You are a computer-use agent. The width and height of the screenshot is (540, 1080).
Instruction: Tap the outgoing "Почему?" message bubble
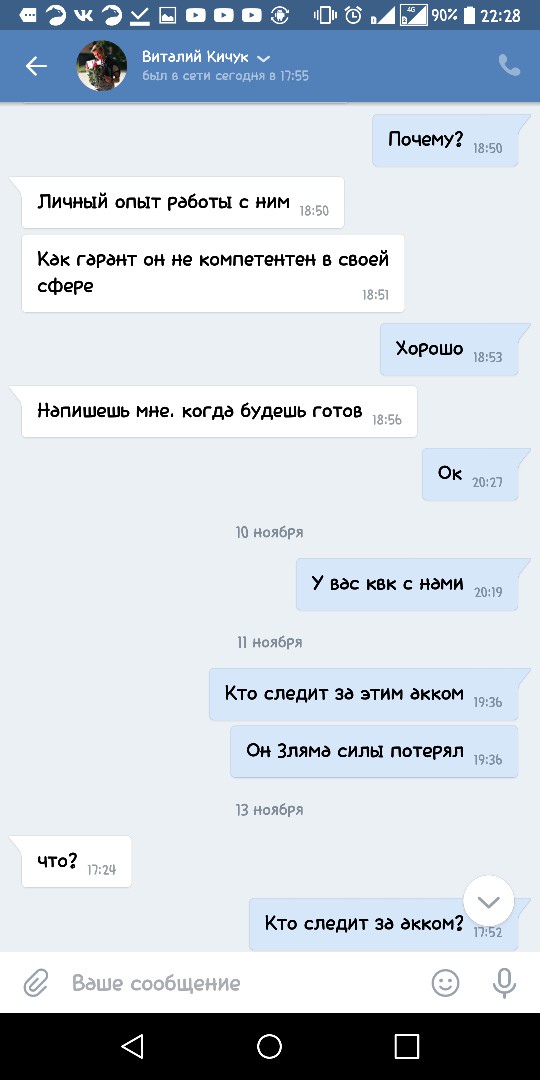446,141
